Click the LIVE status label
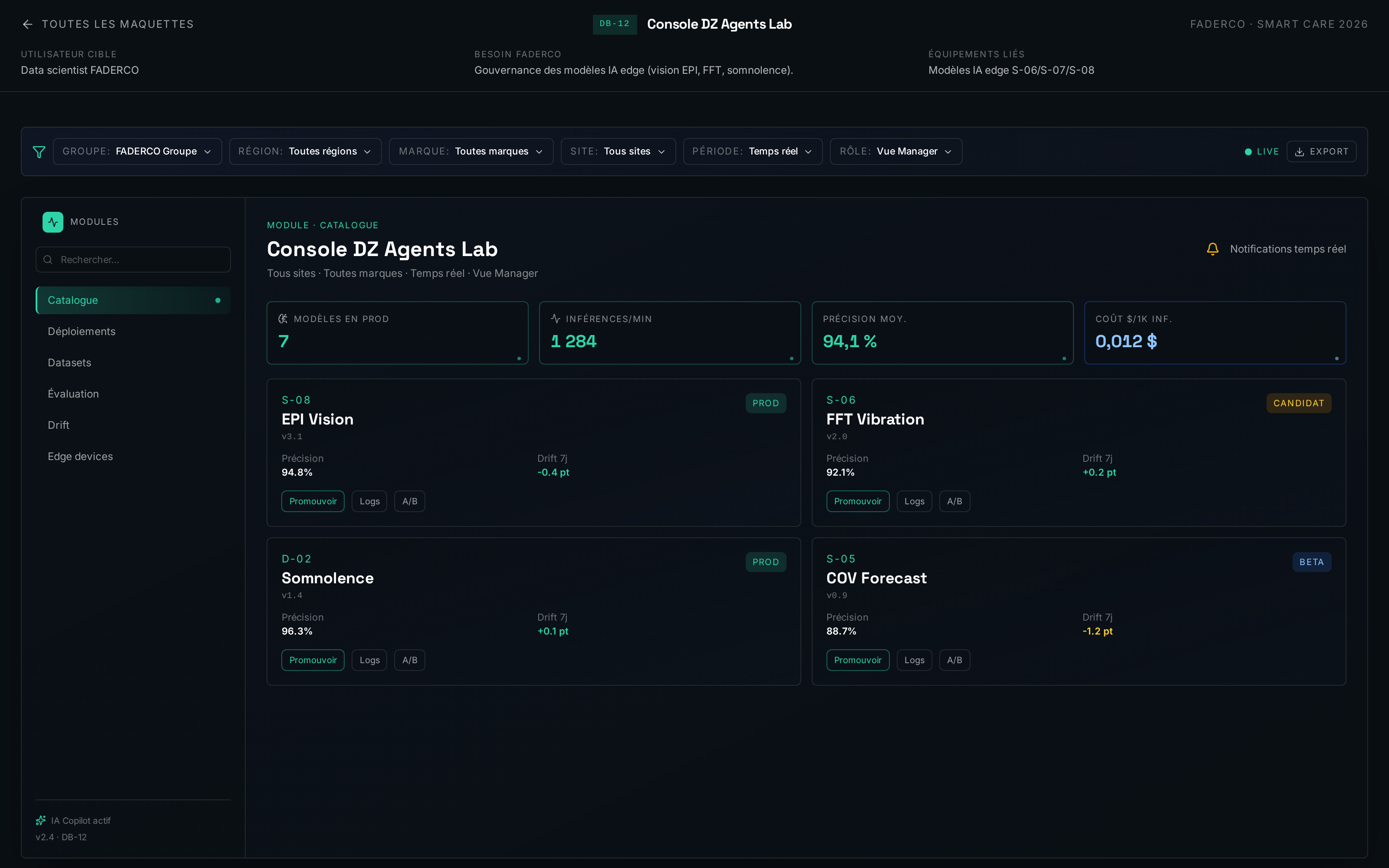Viewport: 1389px width, 868px height. pyautogui.click(x=1268, y=151)
